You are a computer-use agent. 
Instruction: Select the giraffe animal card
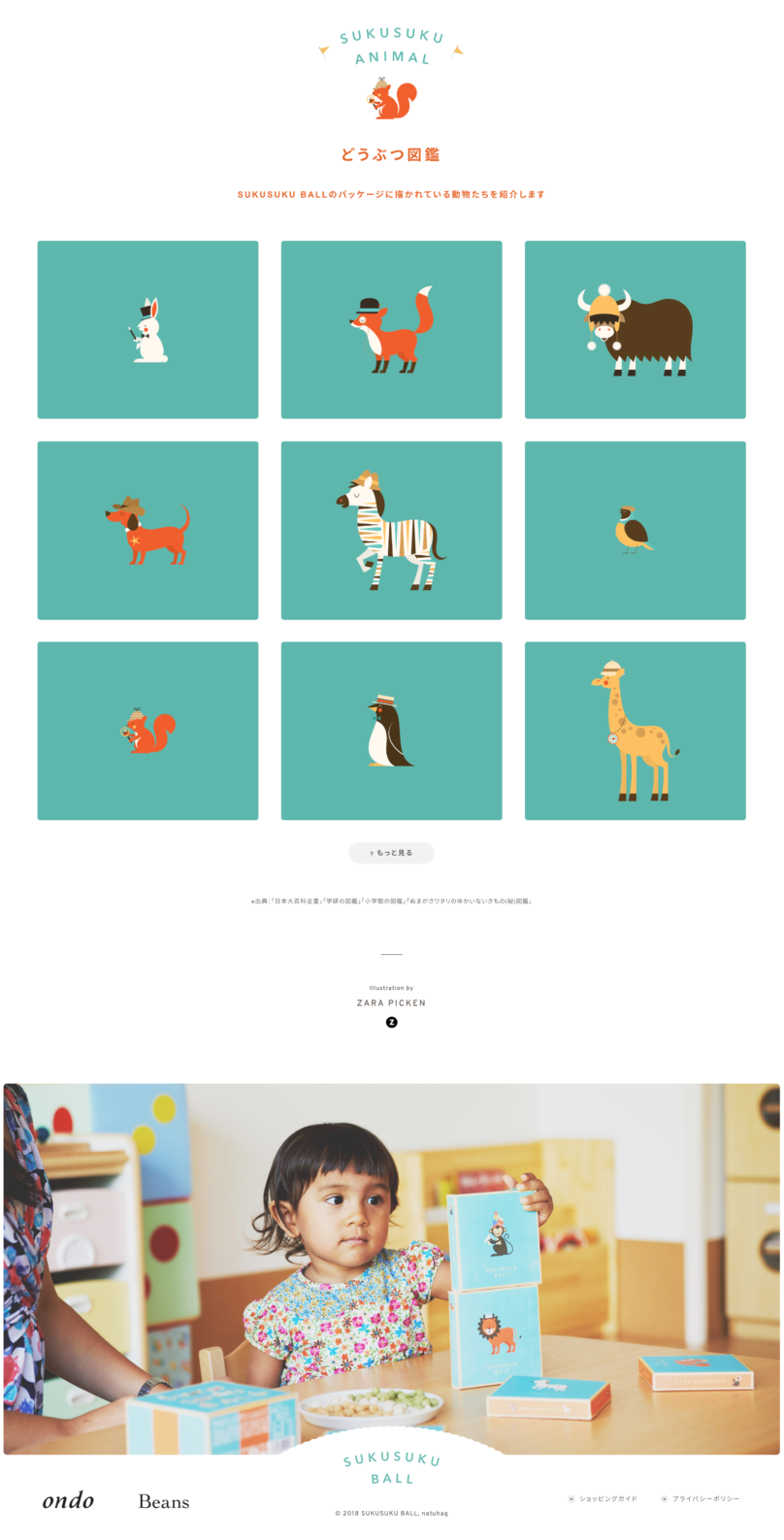pos(636,731)
